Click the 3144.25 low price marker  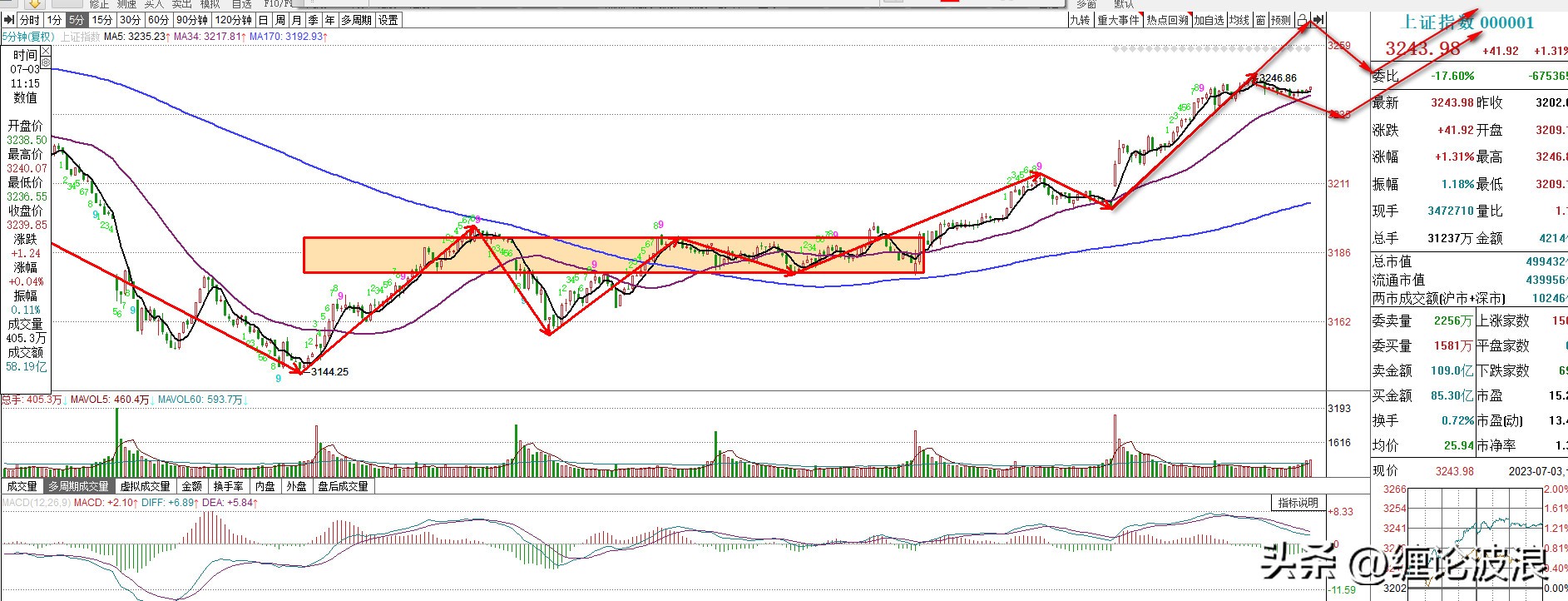329,372
